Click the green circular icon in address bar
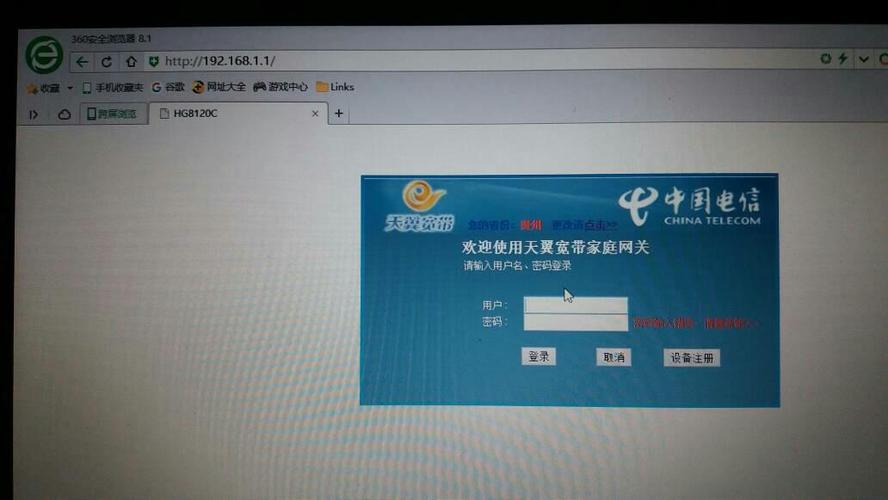Screen dimensions: 888x500 click(826, 58)
